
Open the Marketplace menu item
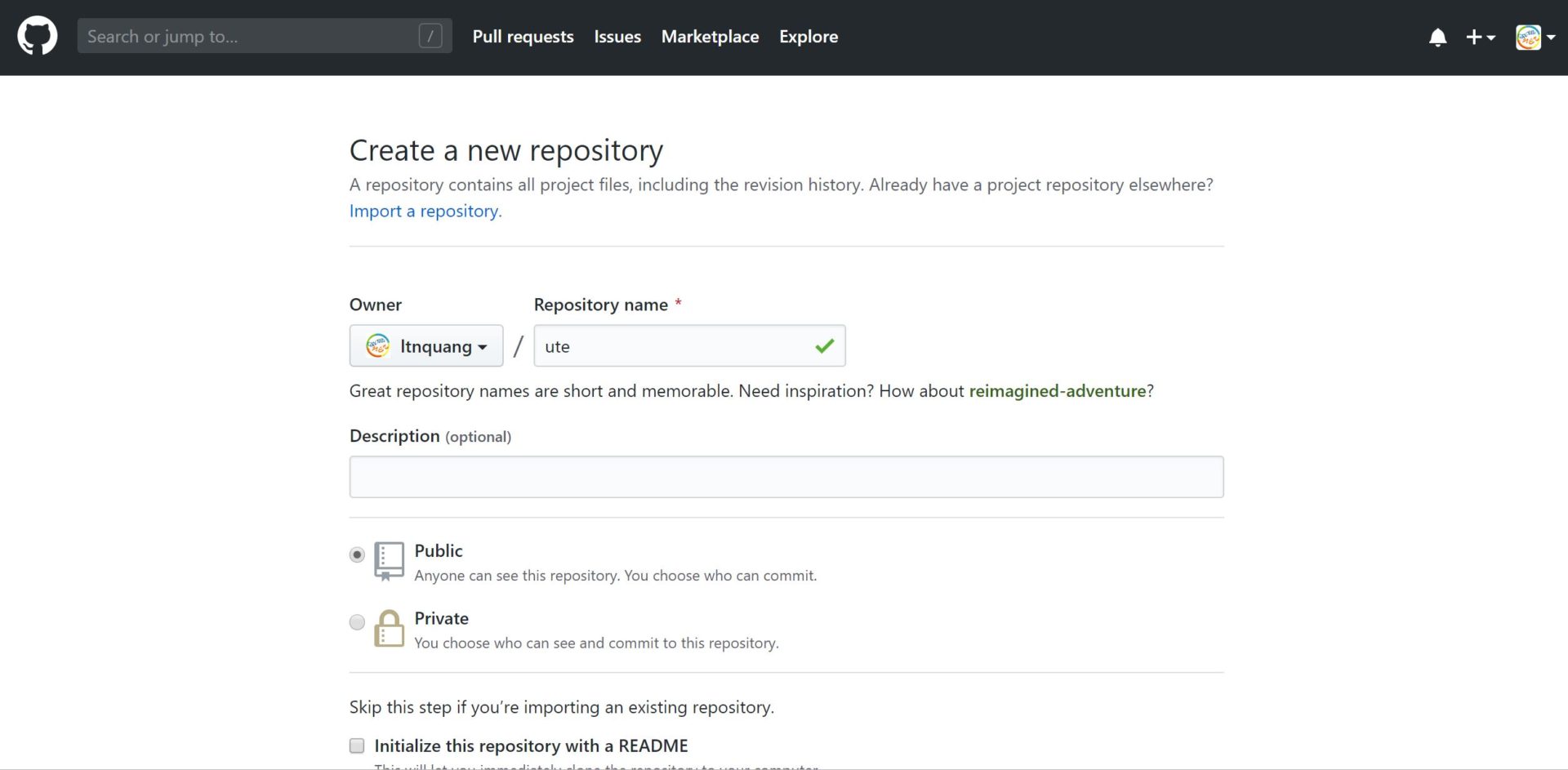710,37
